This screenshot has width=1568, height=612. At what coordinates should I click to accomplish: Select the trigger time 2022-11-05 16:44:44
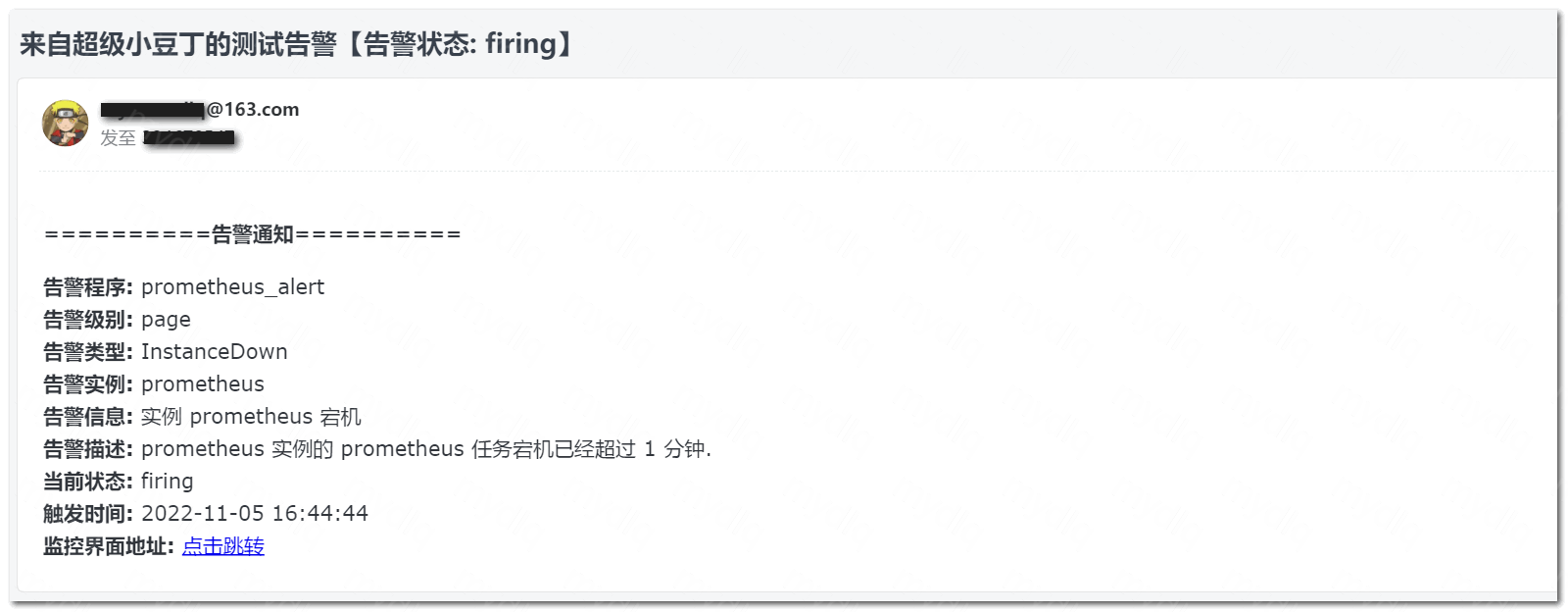tap(255, 514)
